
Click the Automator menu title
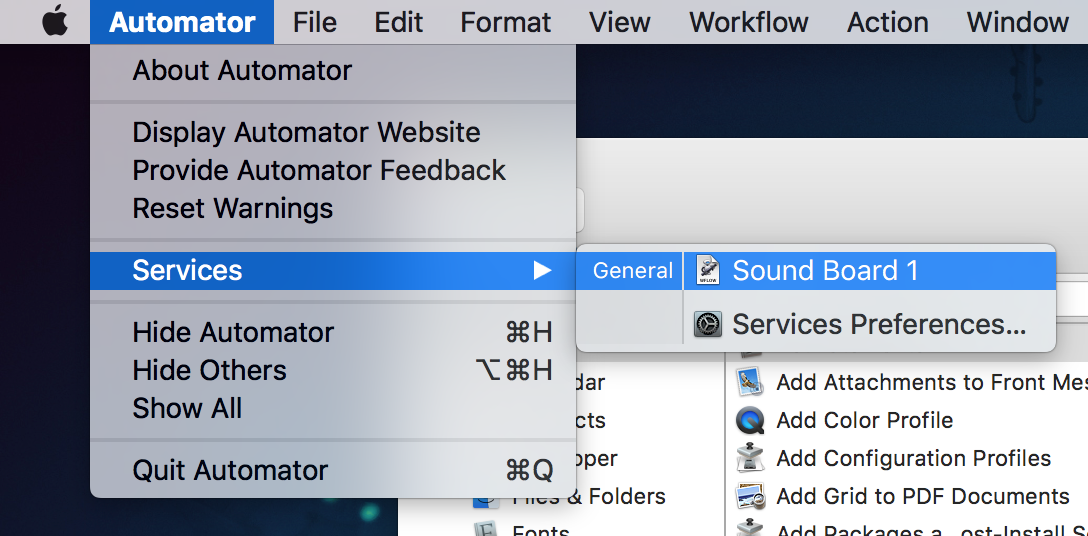tap(182, 22)
